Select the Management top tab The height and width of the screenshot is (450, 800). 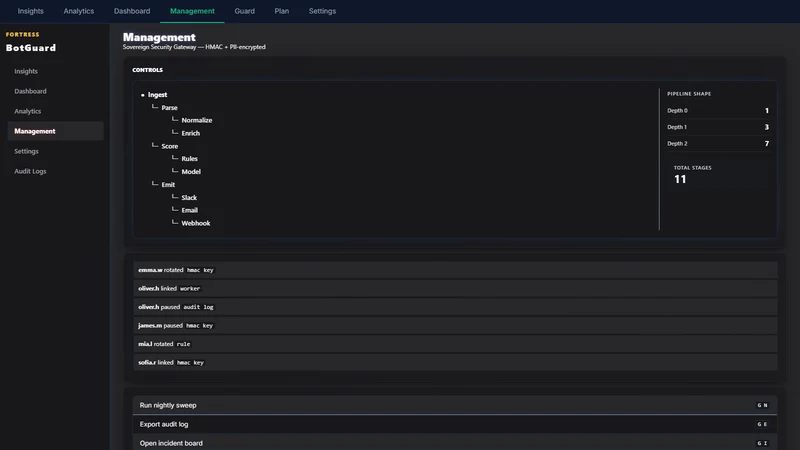pyautogui.click(x=192, y=11)
